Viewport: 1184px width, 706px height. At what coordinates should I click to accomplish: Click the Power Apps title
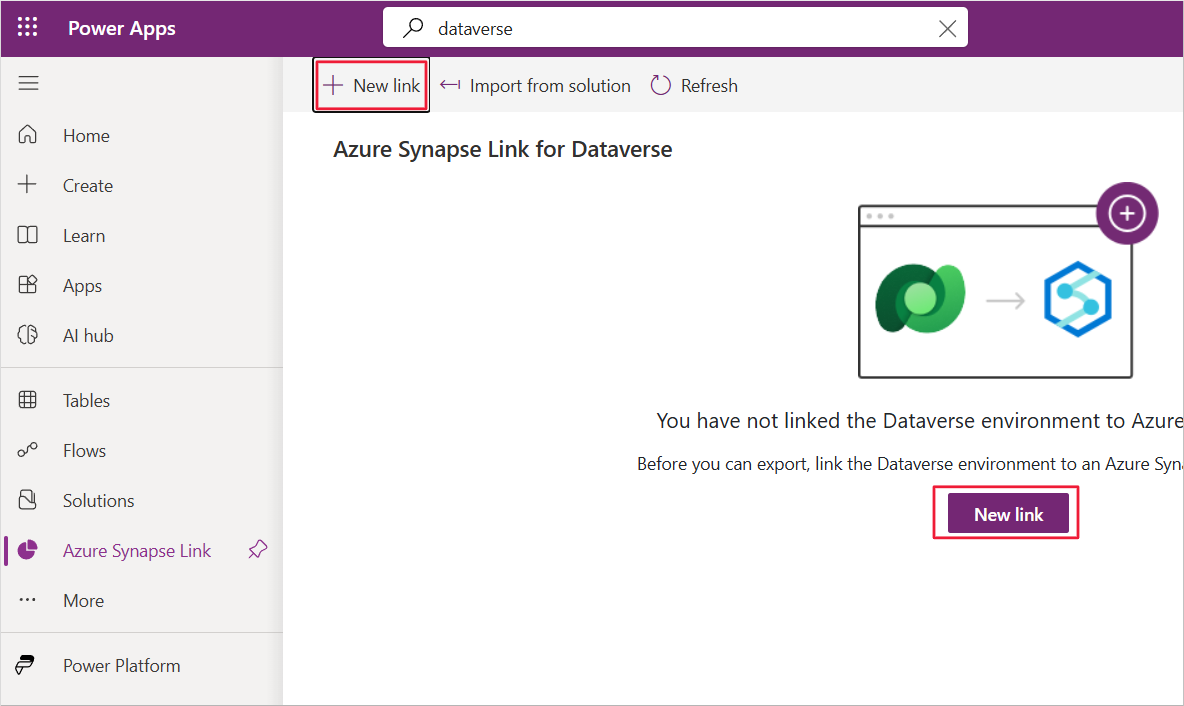pos(122,29)
